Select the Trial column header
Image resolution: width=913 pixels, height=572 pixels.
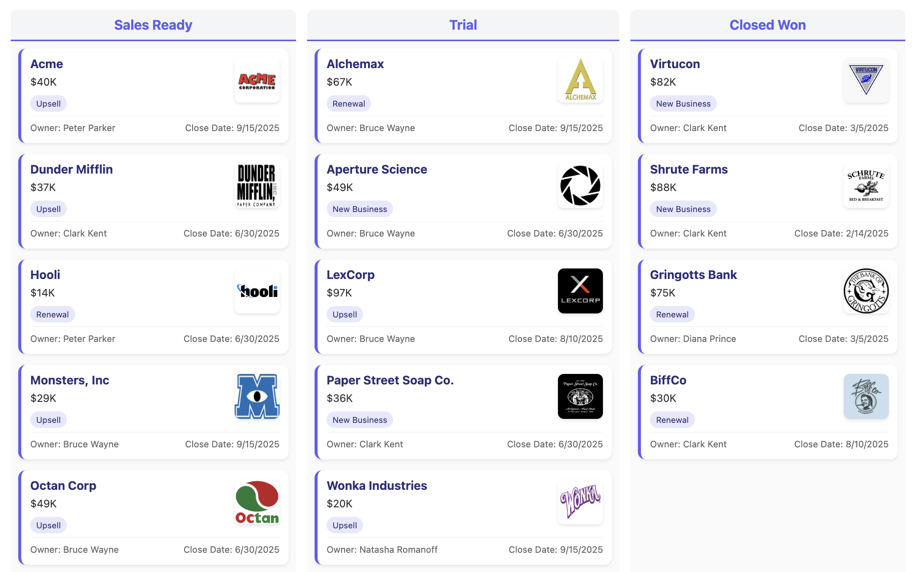[x=463, y=25]
